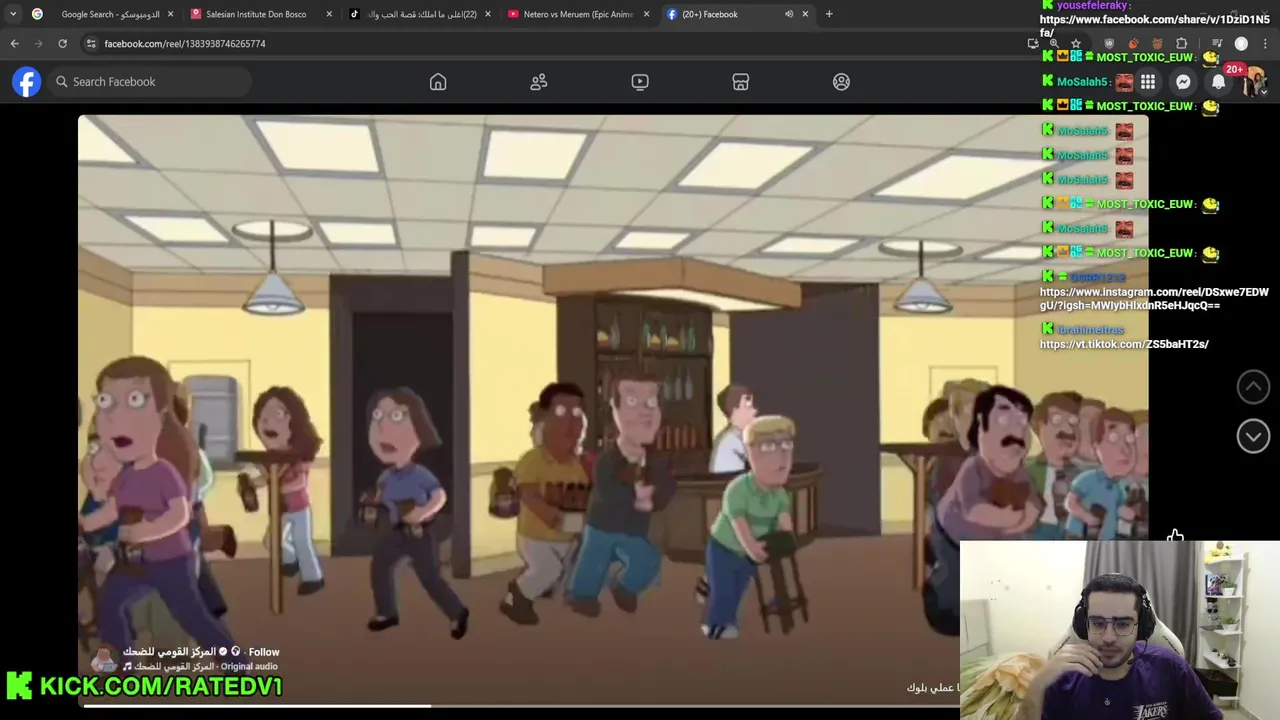
Task: Click Follow next to the page name
Action: coord(264,652)
